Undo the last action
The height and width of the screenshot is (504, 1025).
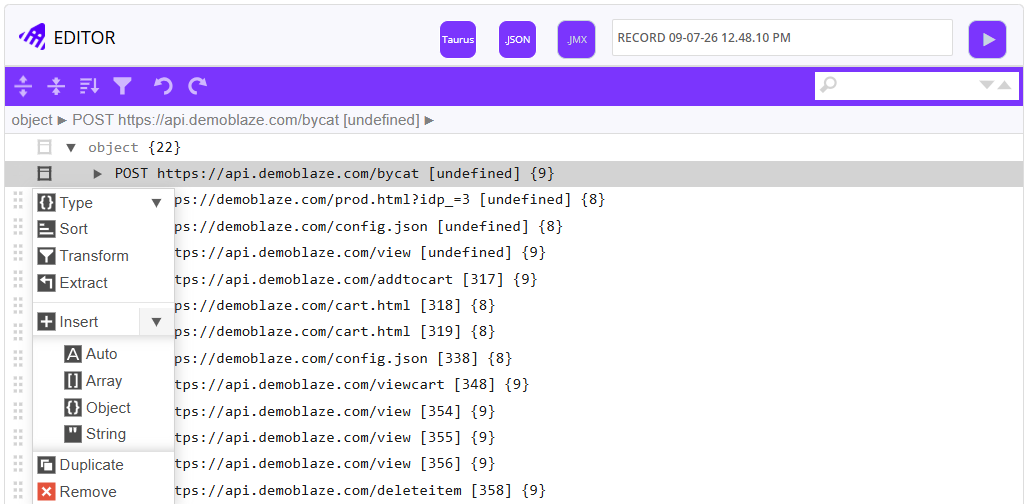163,86
